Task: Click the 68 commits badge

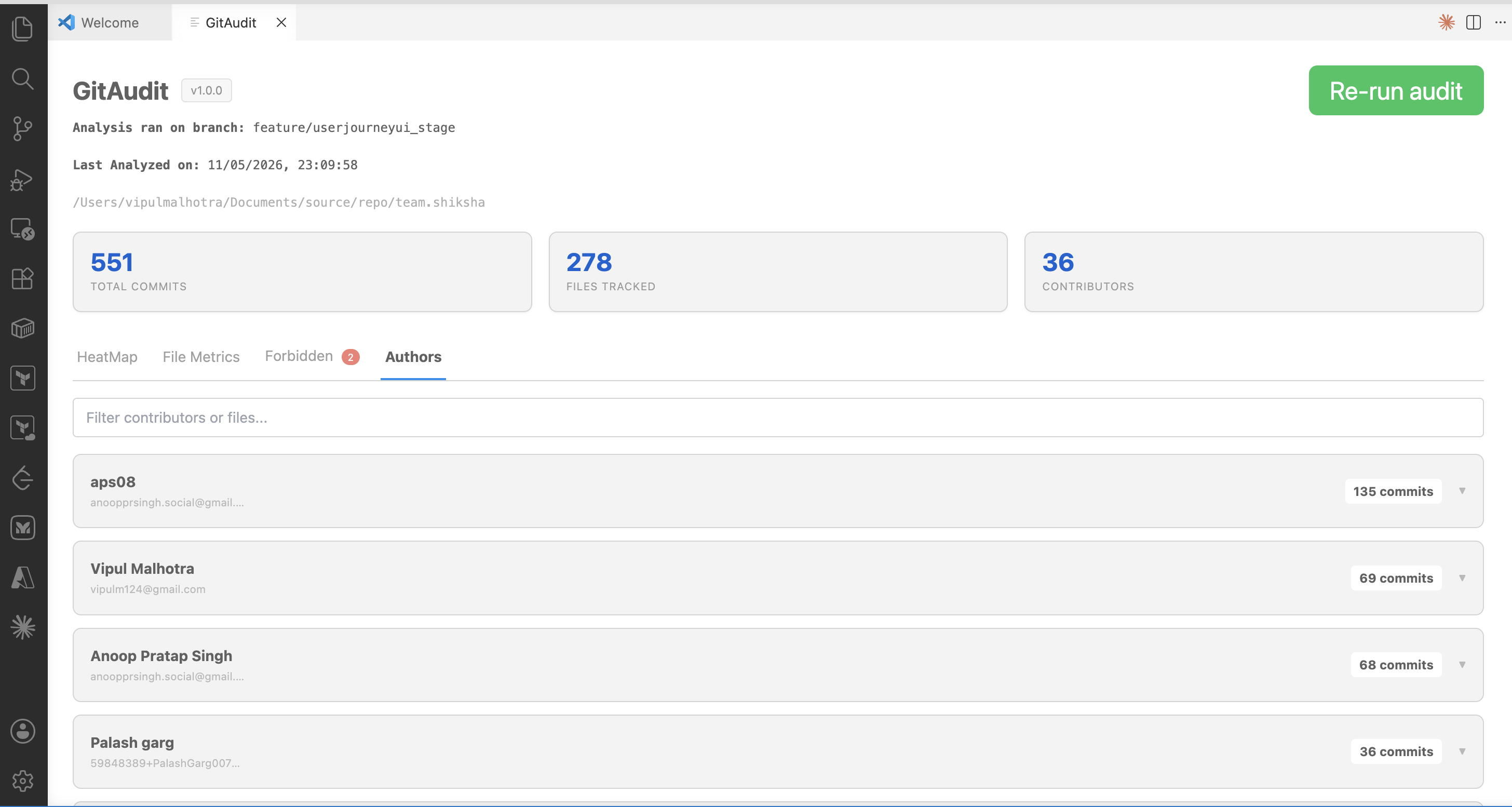Action: pyautogui.click(x=1396, y=665)
